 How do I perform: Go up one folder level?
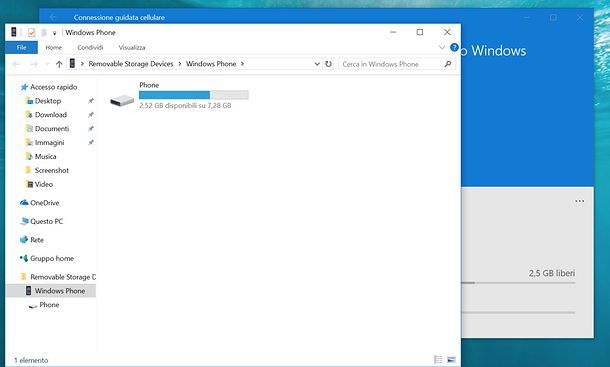click(x=59, y=64)
